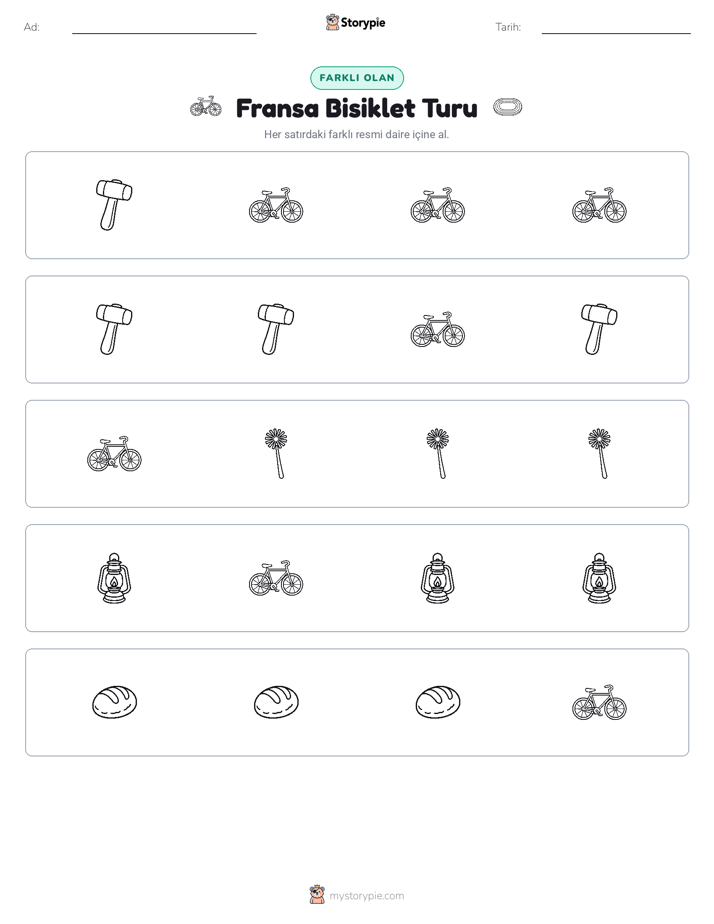Click the last bicycle in the first row
The height and width of the screenshot is (924, 714).
(x=600, y=205)
